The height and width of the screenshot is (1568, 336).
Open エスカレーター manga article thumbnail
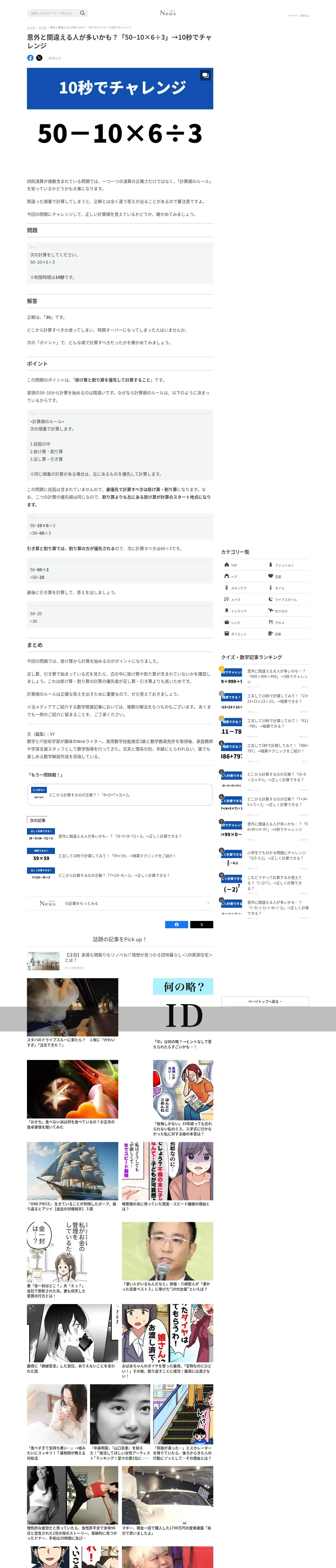pos(183,1415)
